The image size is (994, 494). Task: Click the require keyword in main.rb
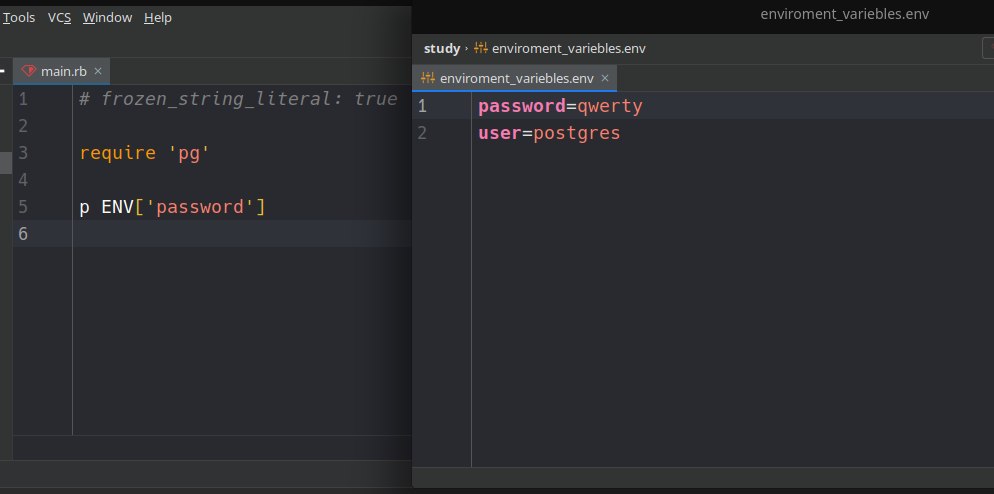pyautogui.click(x=117, y=153)
